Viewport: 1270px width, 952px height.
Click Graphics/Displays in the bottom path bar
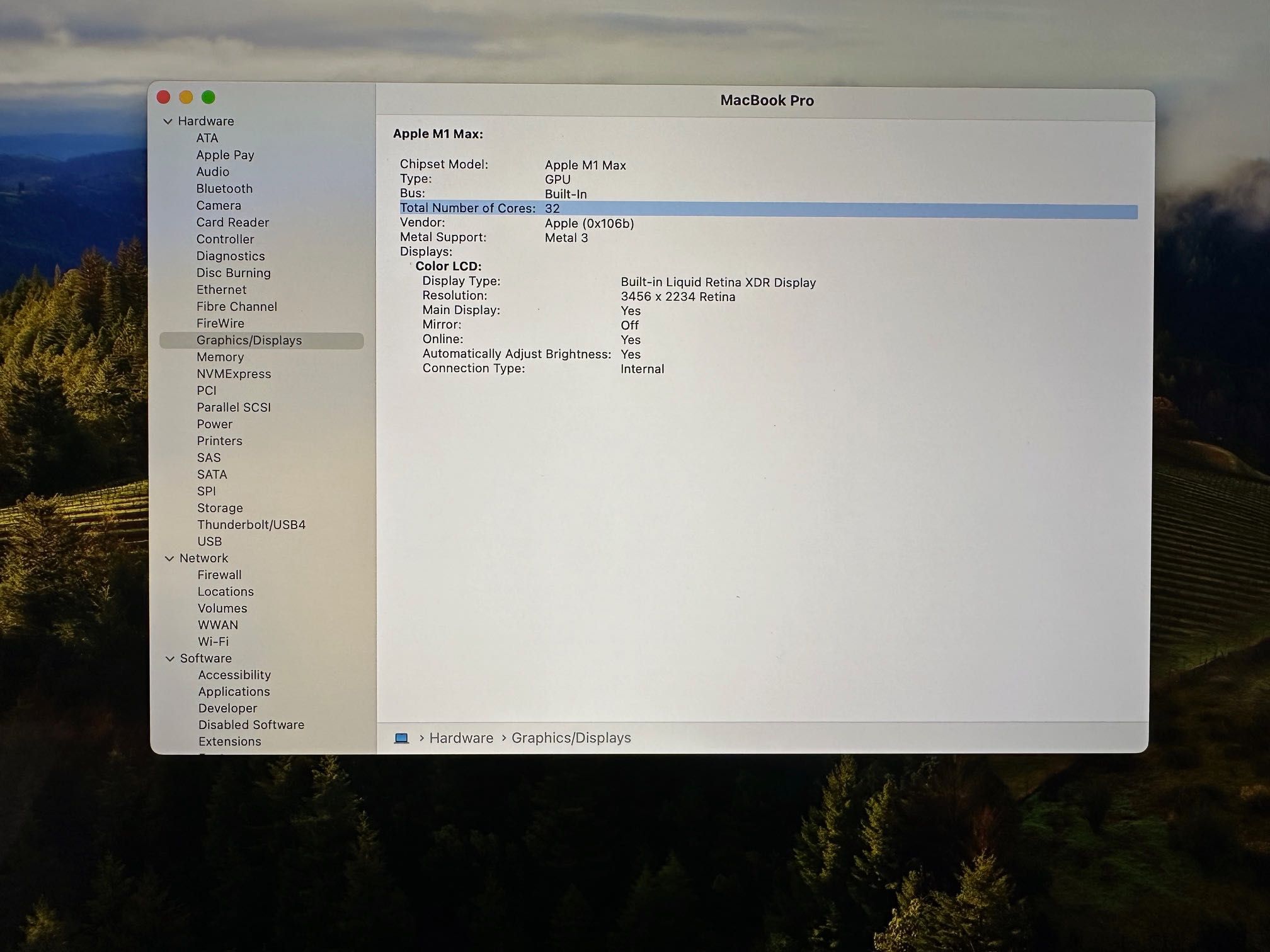571,738
